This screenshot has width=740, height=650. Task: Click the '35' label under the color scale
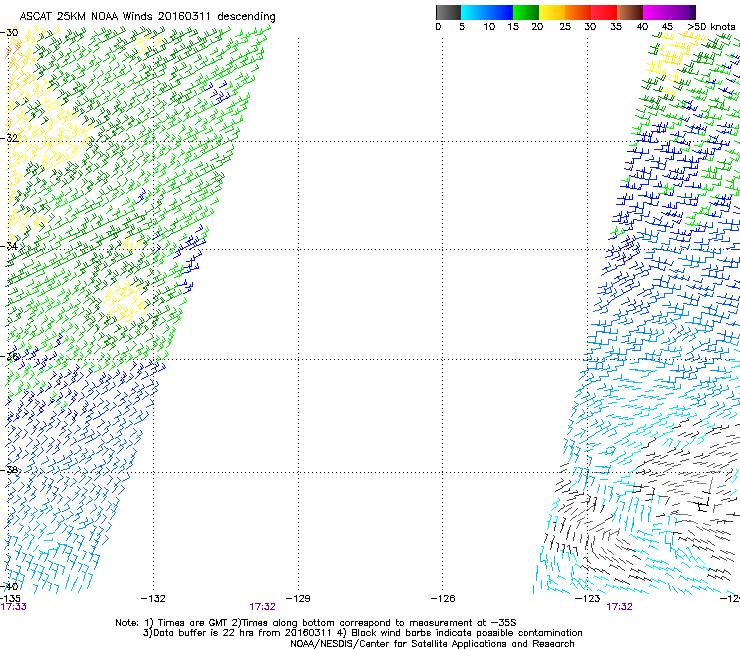pyautogui.click(x=616, y=27)
